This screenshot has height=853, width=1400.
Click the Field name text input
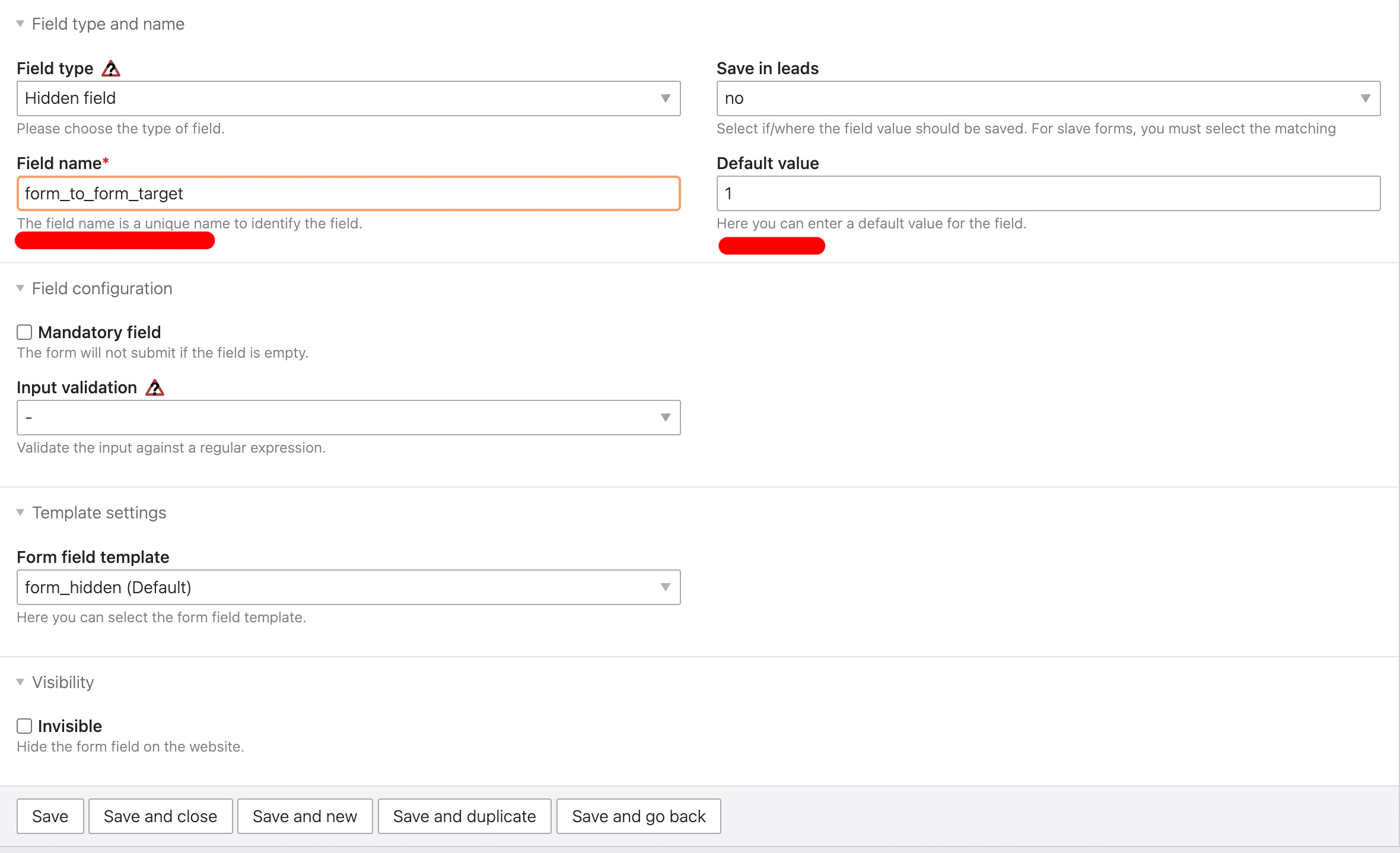[348, 193]
